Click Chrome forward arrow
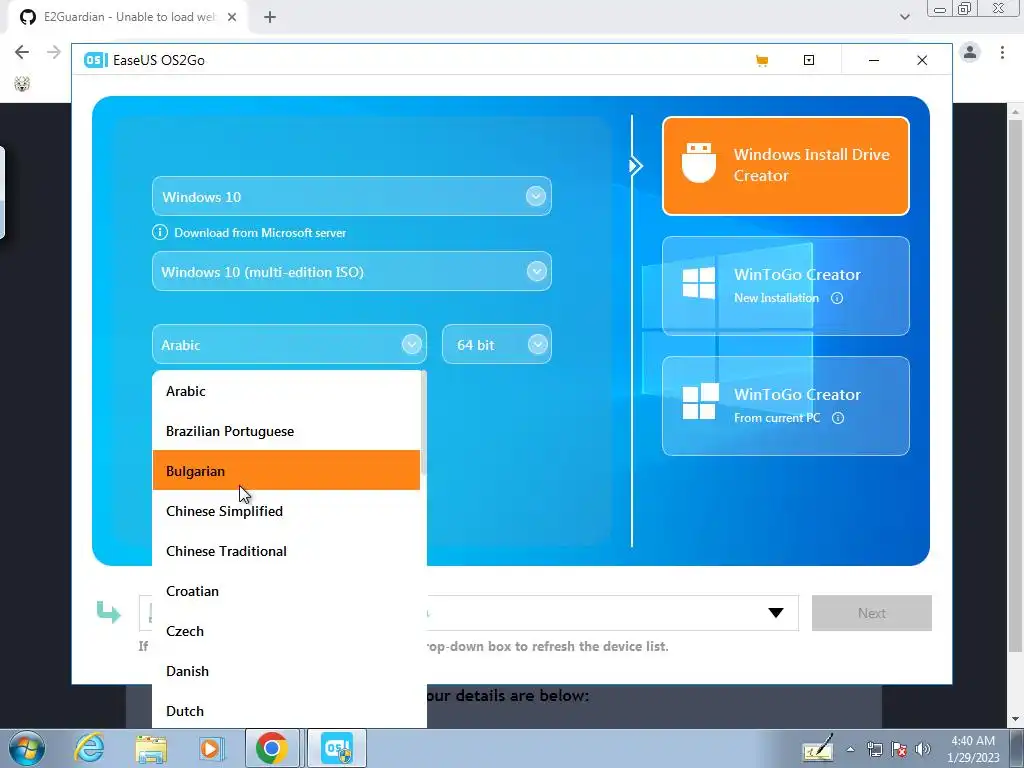The width and height of the screenshot is (1024, 768). point(54,52)
